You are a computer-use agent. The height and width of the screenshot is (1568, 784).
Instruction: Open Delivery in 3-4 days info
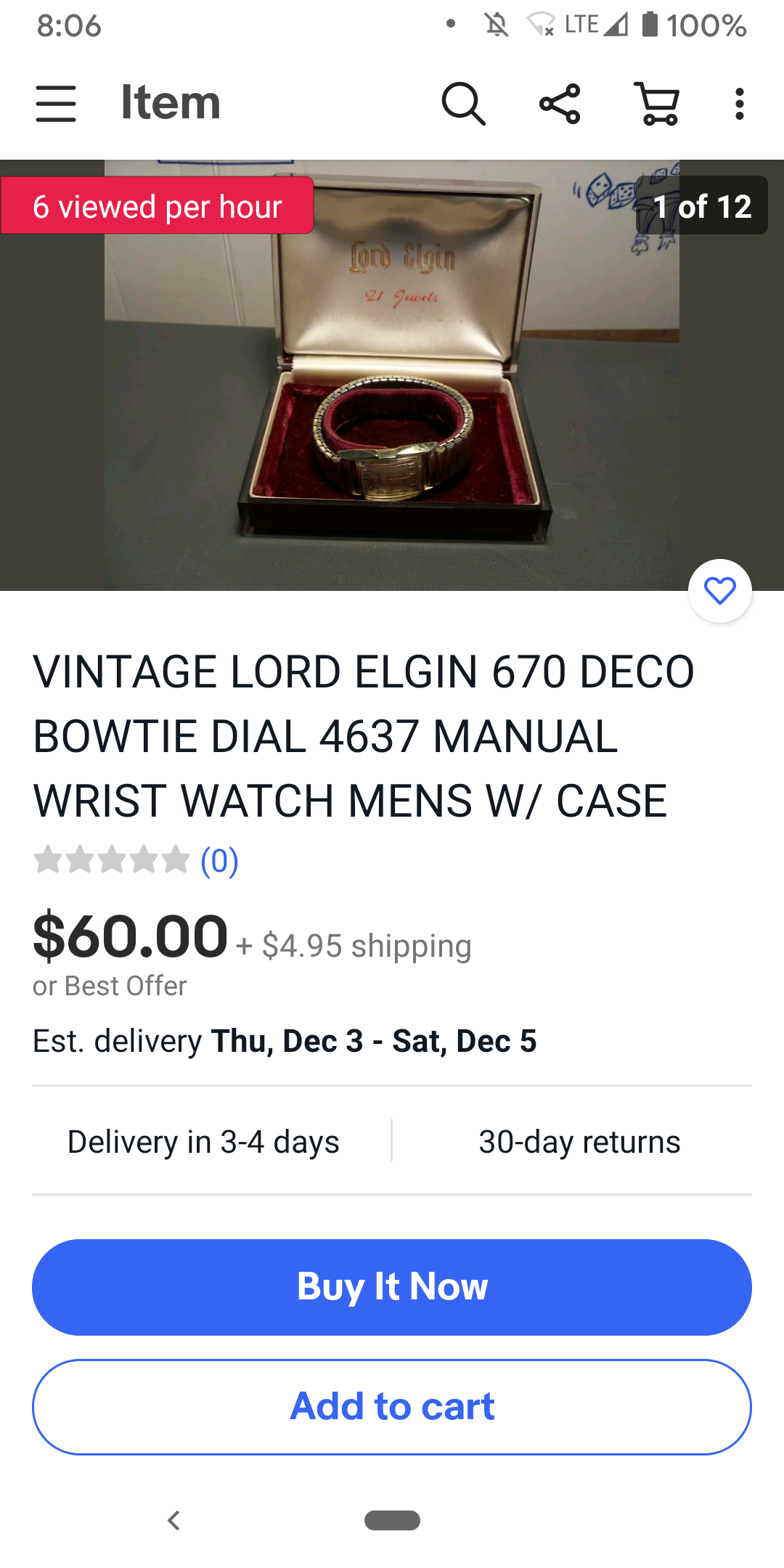(203, 1142)
